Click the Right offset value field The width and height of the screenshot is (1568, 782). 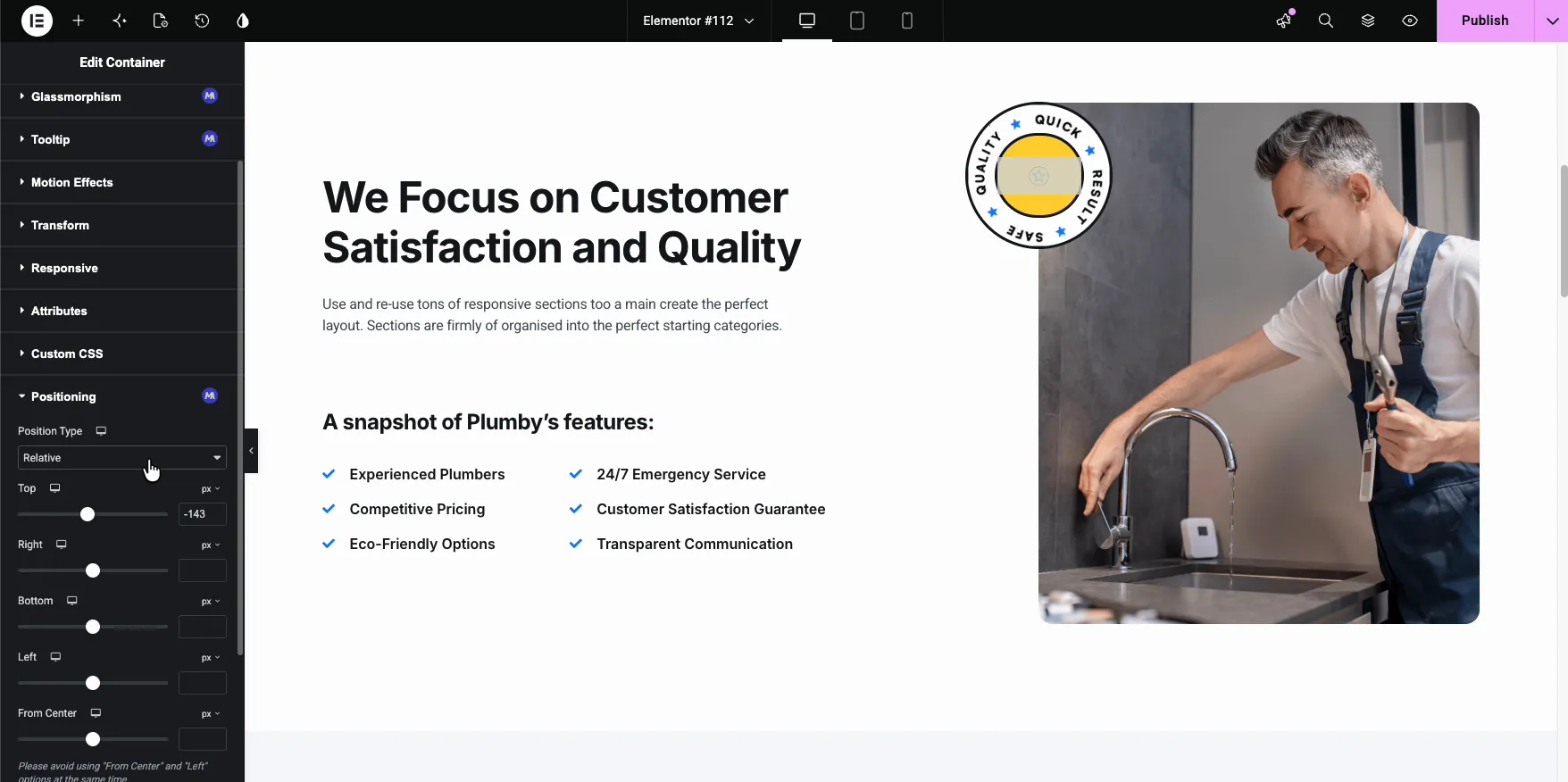tap(203, 570)
